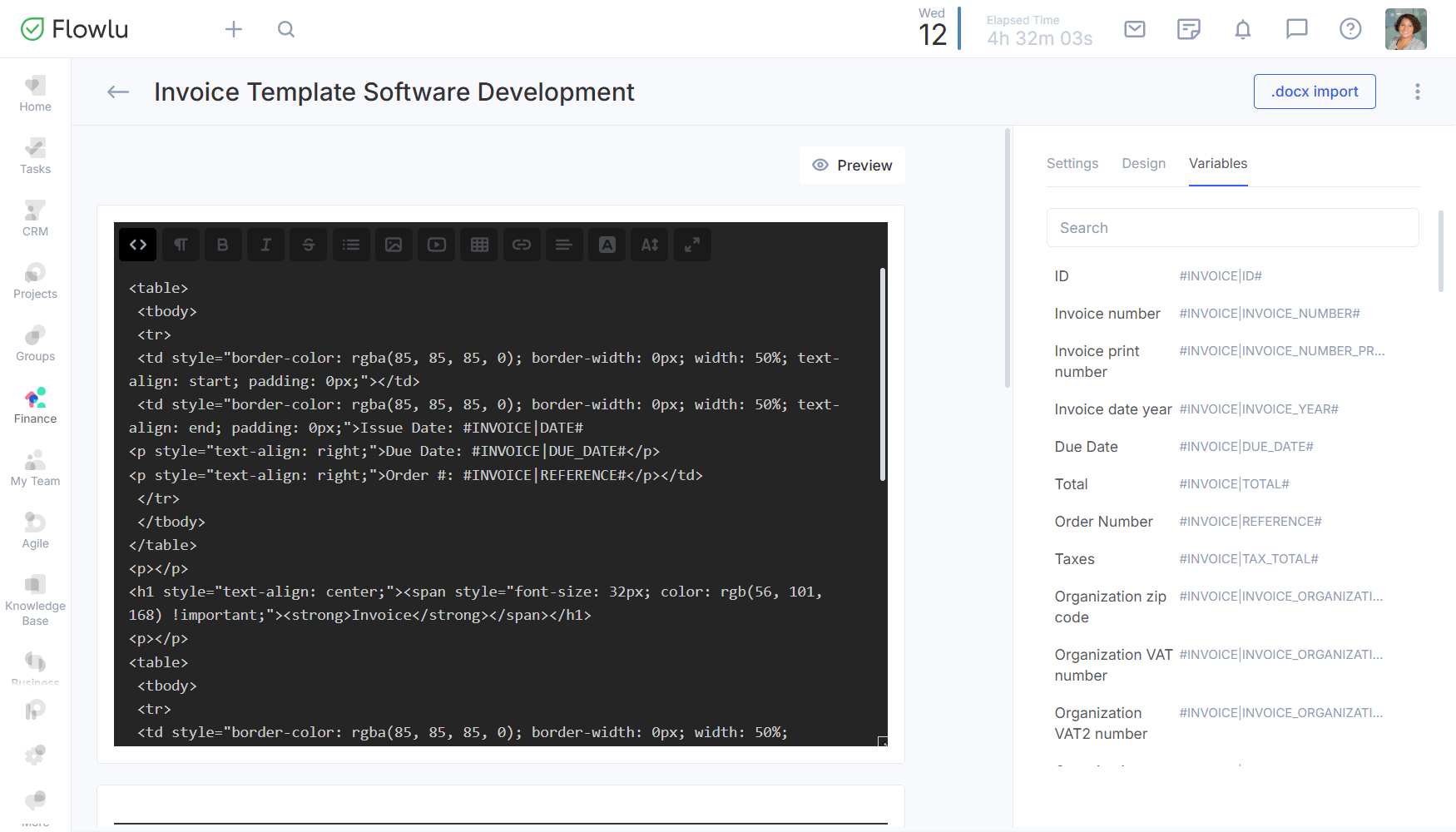The width and height of the screenshot is (1456, 832).
Task: Click the .docx import button
Action: (x=1315, y=92)
